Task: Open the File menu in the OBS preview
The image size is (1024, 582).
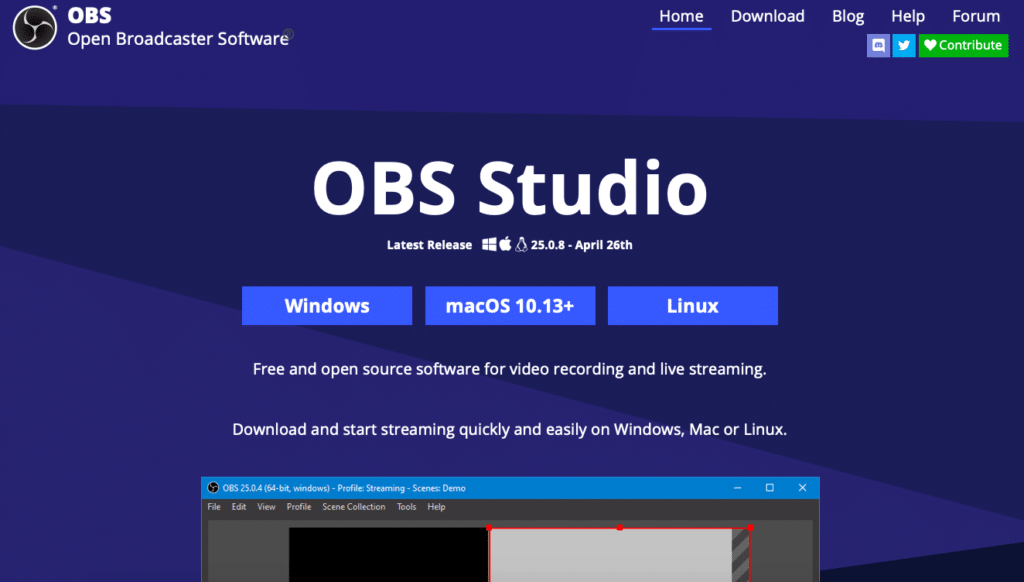Action: [x=214, y=507]
